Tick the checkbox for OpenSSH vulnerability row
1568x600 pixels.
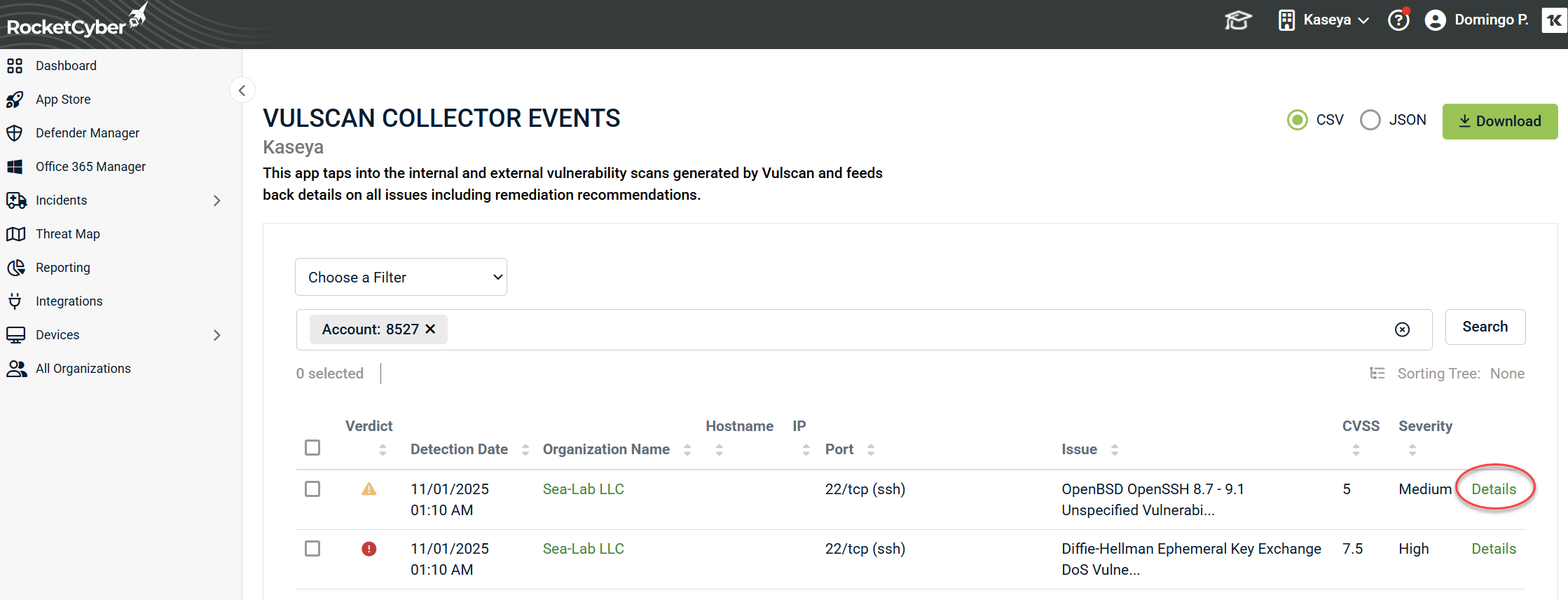[x=312, y=489]
